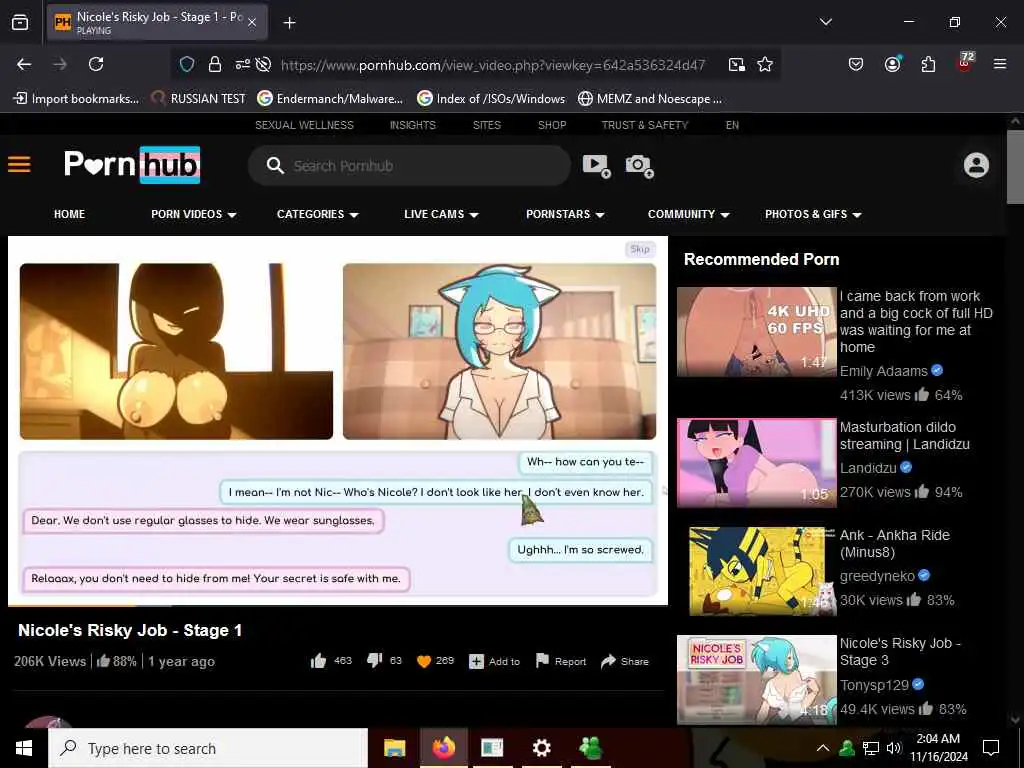Expand the Community dropdown

[x=688, y=214]
